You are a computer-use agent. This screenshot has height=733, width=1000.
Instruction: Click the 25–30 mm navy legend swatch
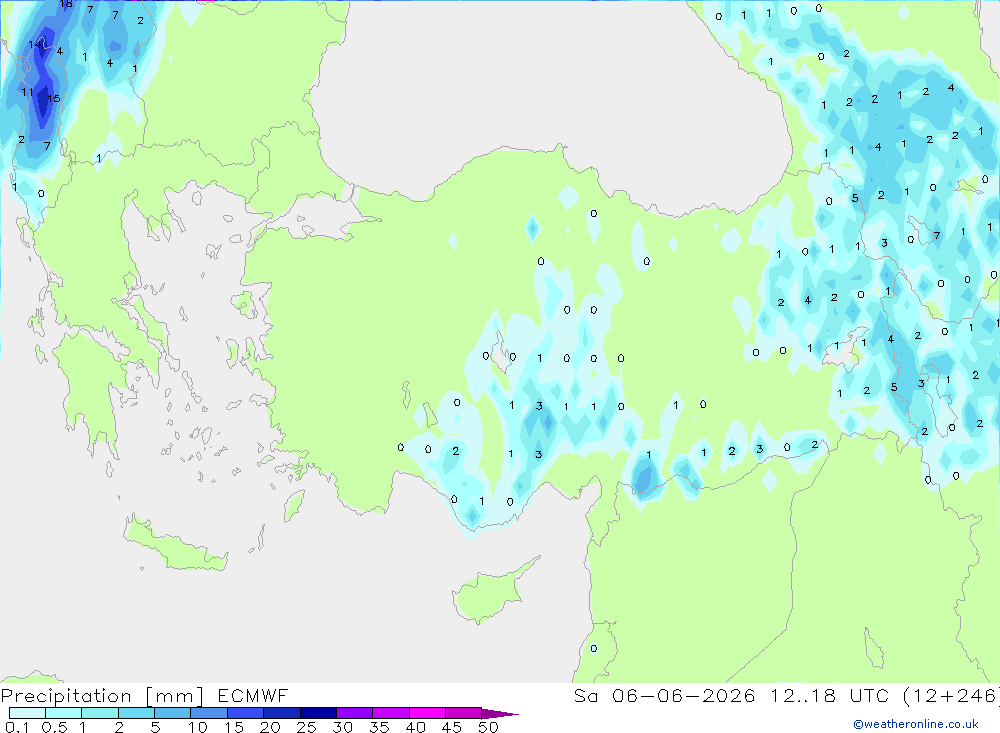pyautogui.click(x=318, y=713)
